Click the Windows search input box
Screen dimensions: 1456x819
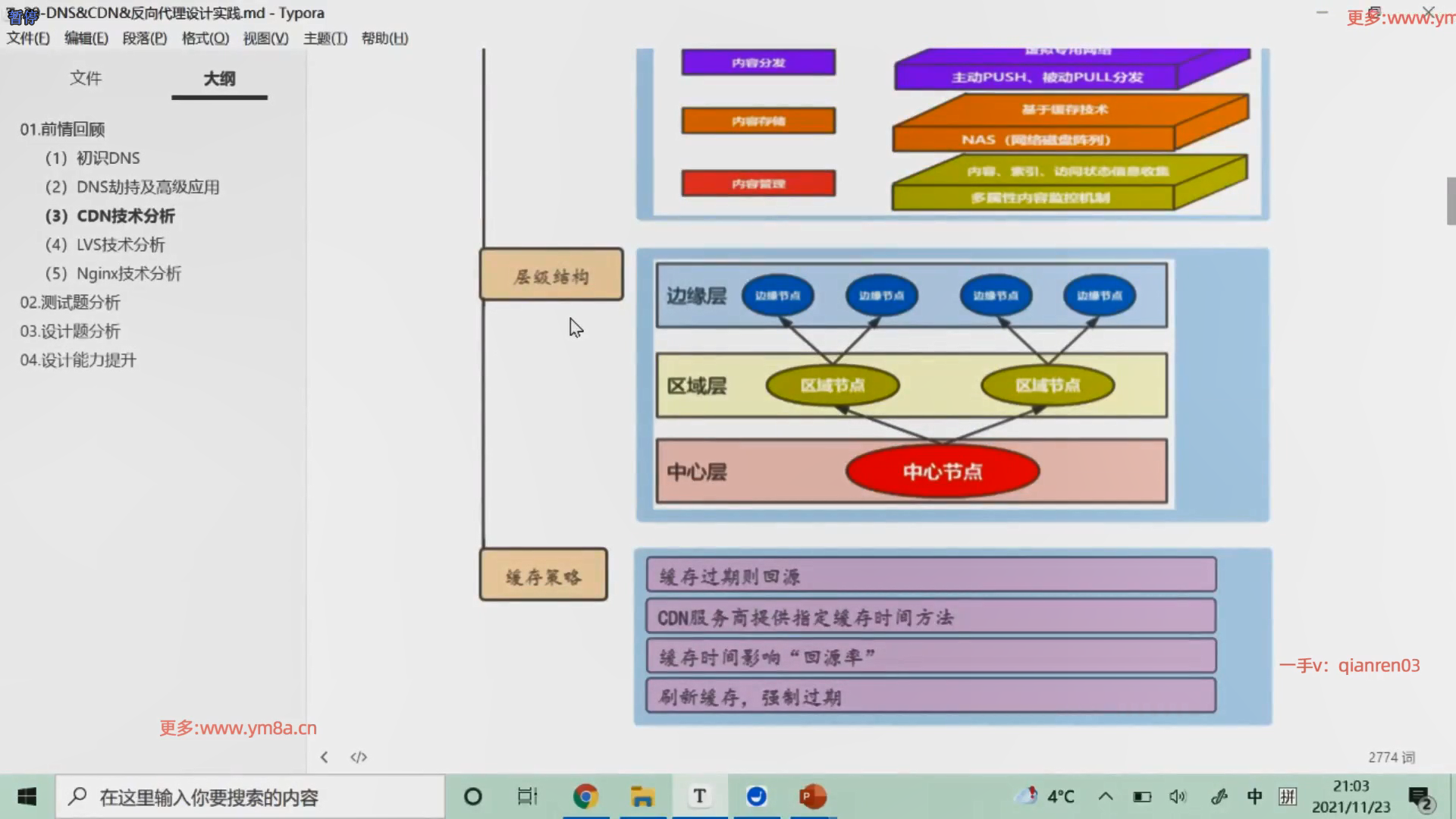(x=250, y=796)
